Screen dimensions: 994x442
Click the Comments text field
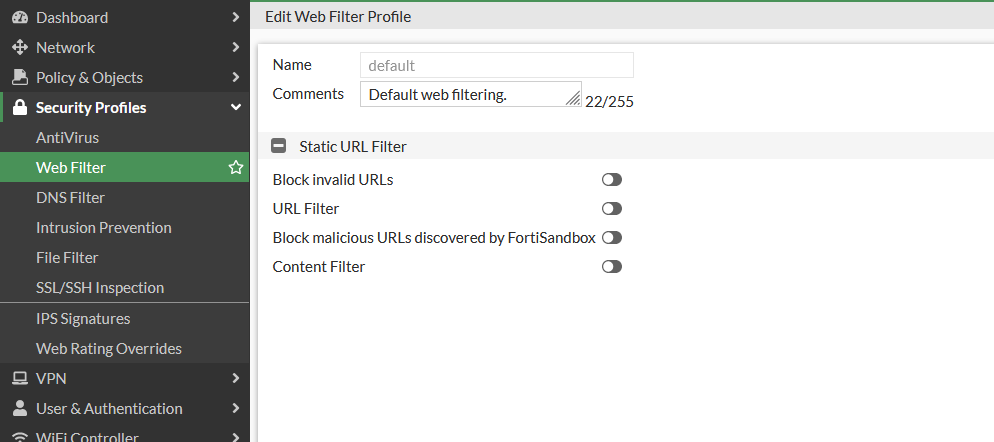pyautogui.click(x=463, y=94)
